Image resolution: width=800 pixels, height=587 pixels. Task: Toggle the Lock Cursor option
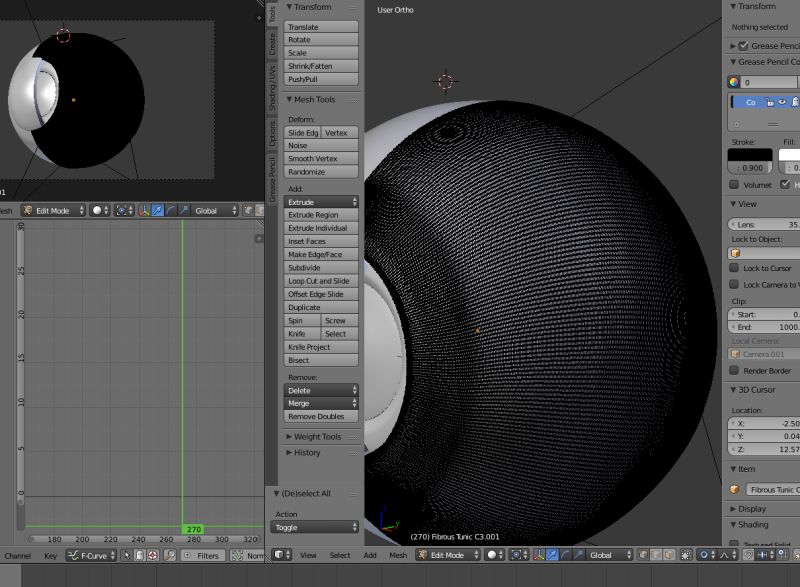(x=736, y=268)
